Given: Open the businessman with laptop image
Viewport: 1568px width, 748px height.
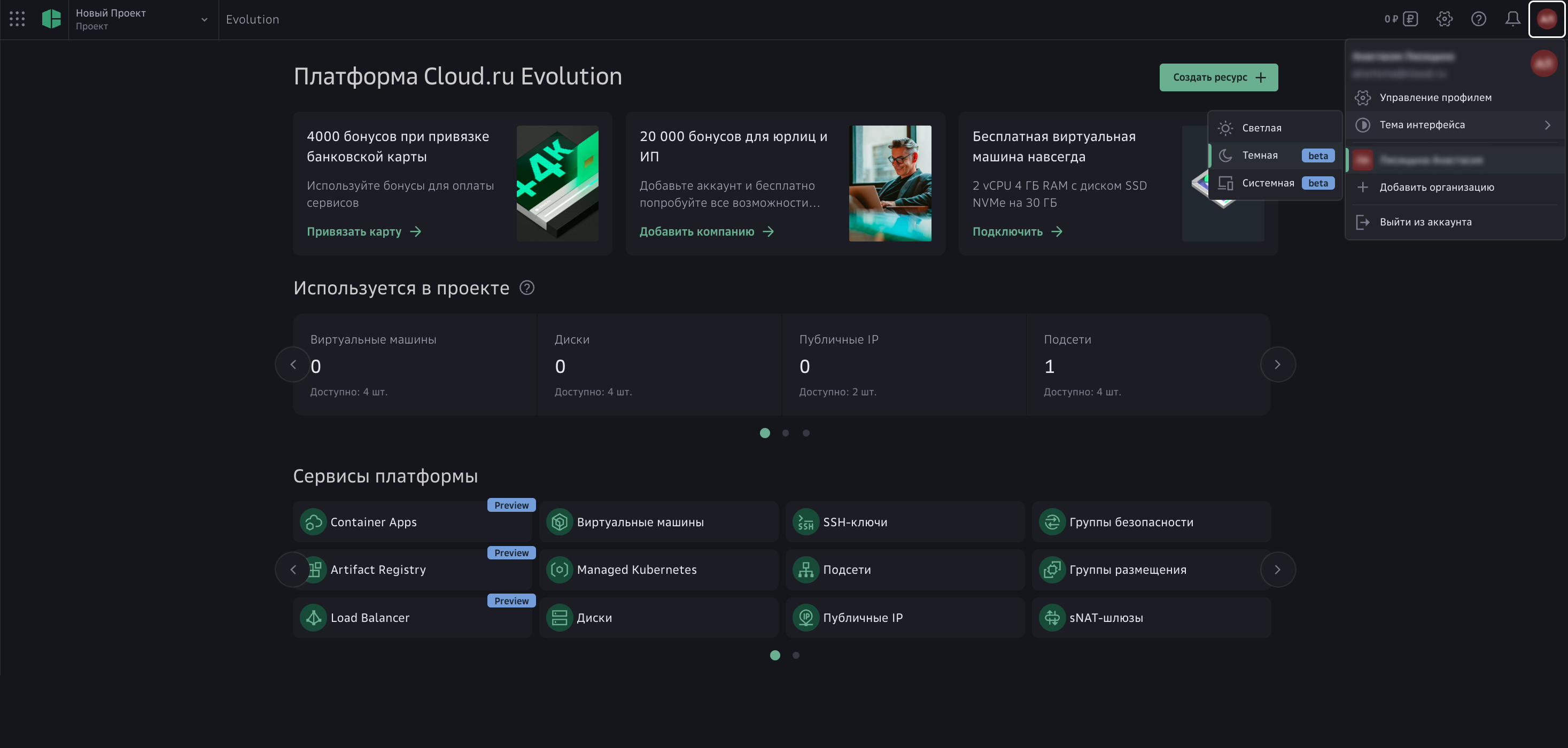Looking at the screenshot, I should (890, 183).
